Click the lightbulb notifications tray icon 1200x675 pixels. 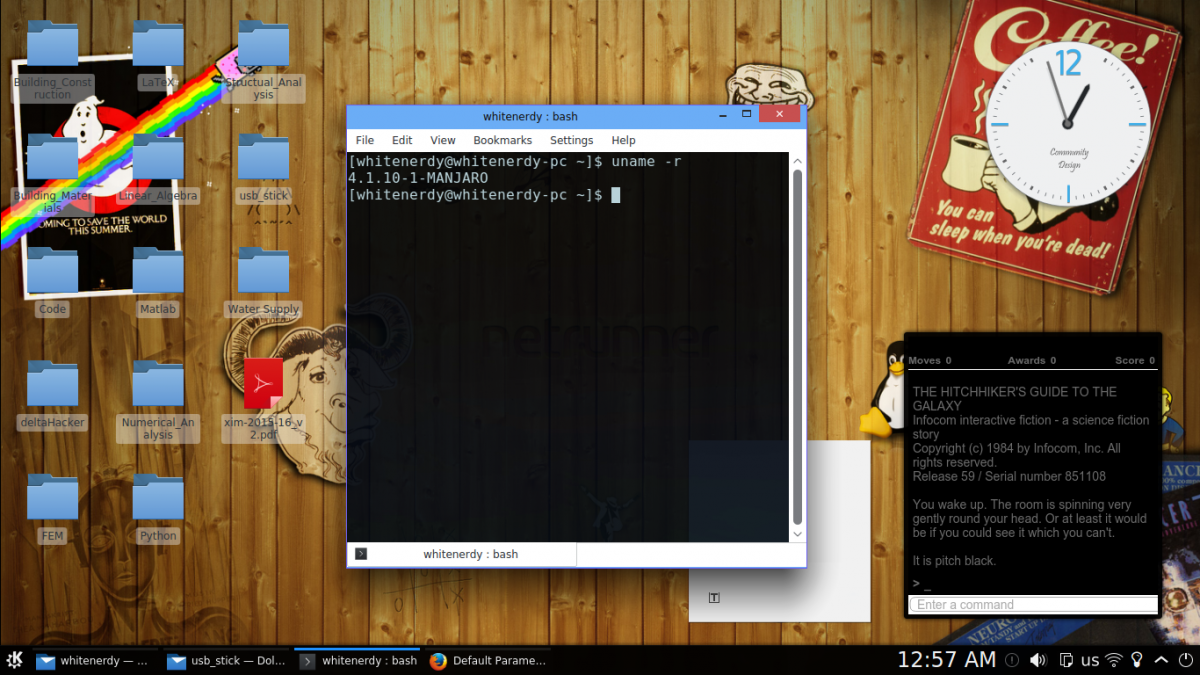tap(1137, 660)
